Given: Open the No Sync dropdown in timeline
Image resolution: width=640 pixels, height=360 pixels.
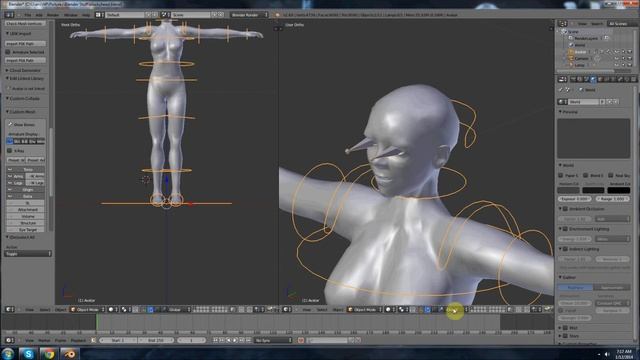Looking at the screenshot, I should [273, 340].
